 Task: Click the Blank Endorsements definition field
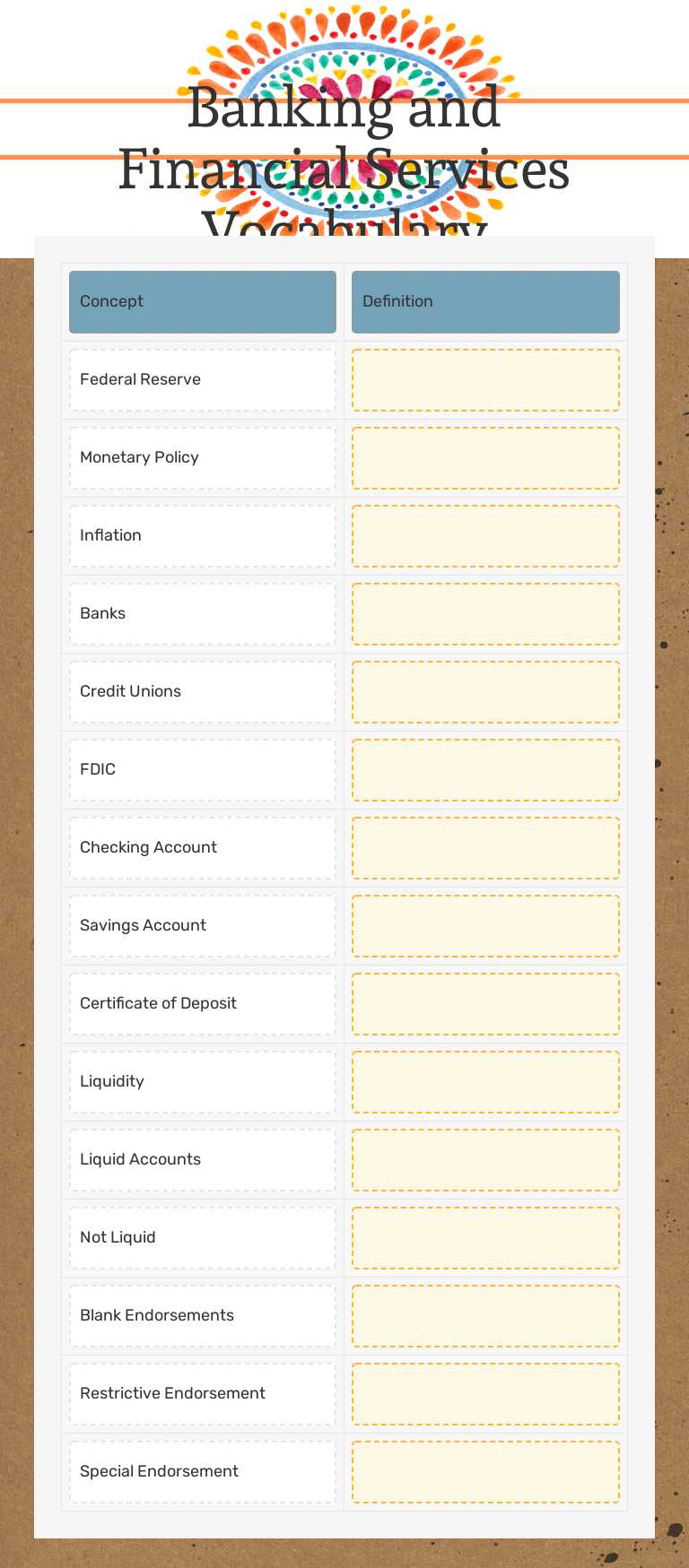point(485,1316)
